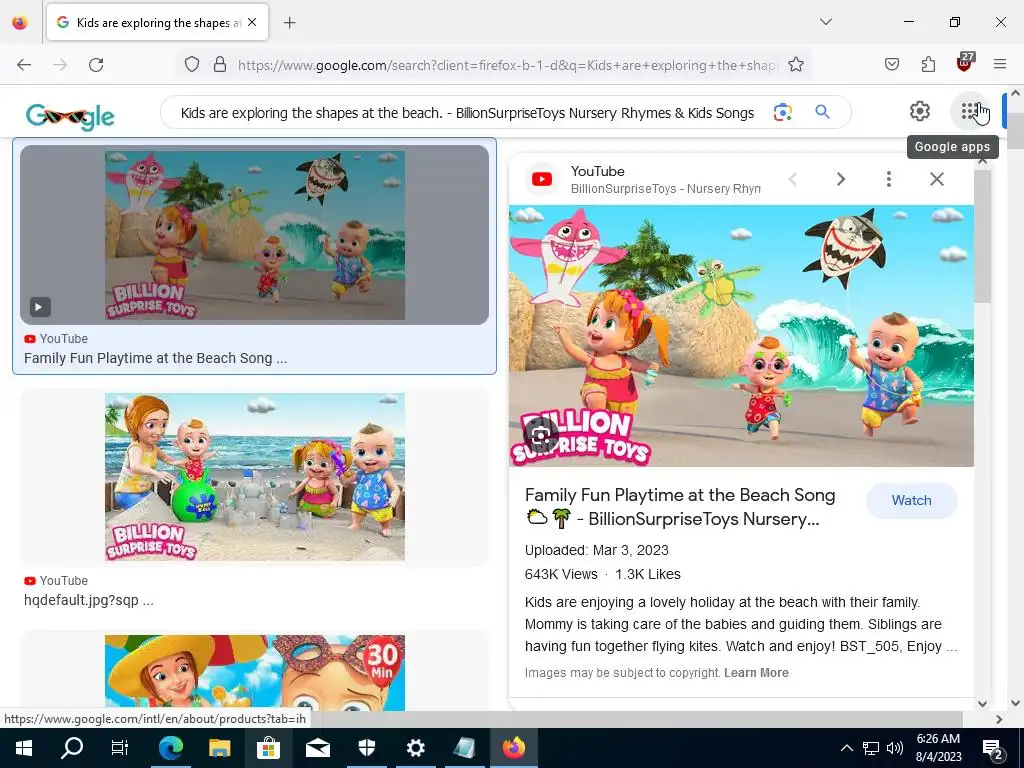1024x768 pixels.
Task: Launch Microsoft Edge from the taskbar
Action: tap(170, 748)
